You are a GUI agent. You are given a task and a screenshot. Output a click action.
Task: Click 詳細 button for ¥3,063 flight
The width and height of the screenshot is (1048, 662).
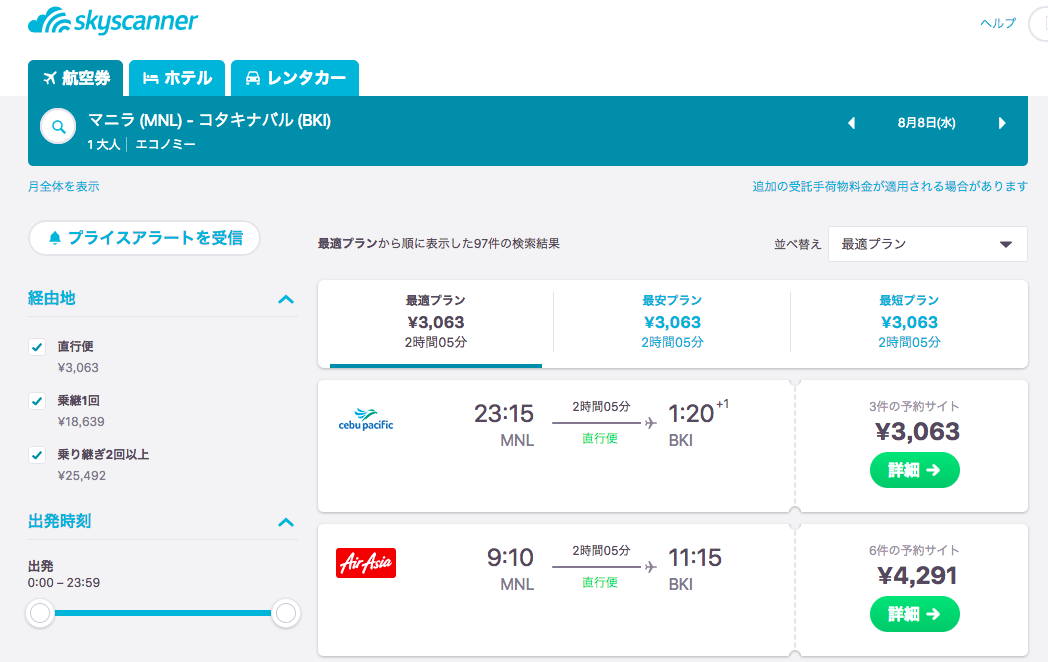(x=914, y=470)
